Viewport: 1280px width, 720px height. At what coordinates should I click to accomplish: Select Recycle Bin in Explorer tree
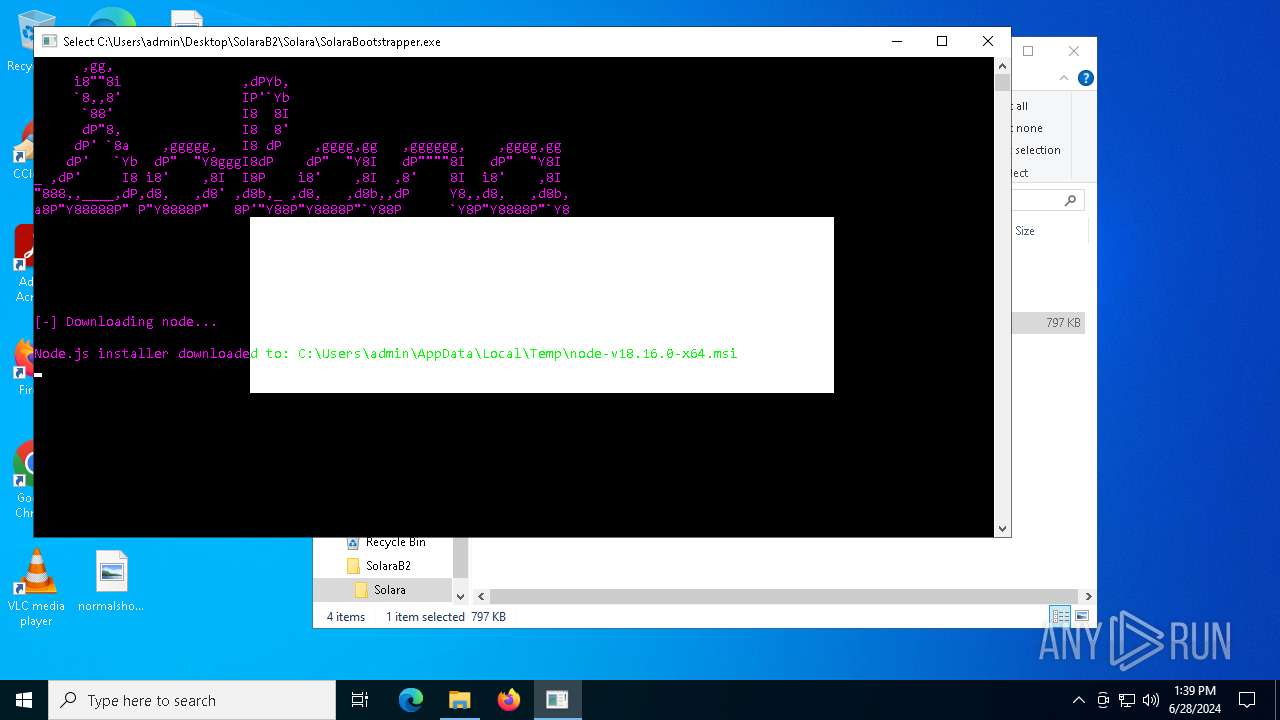coord(395,542)
